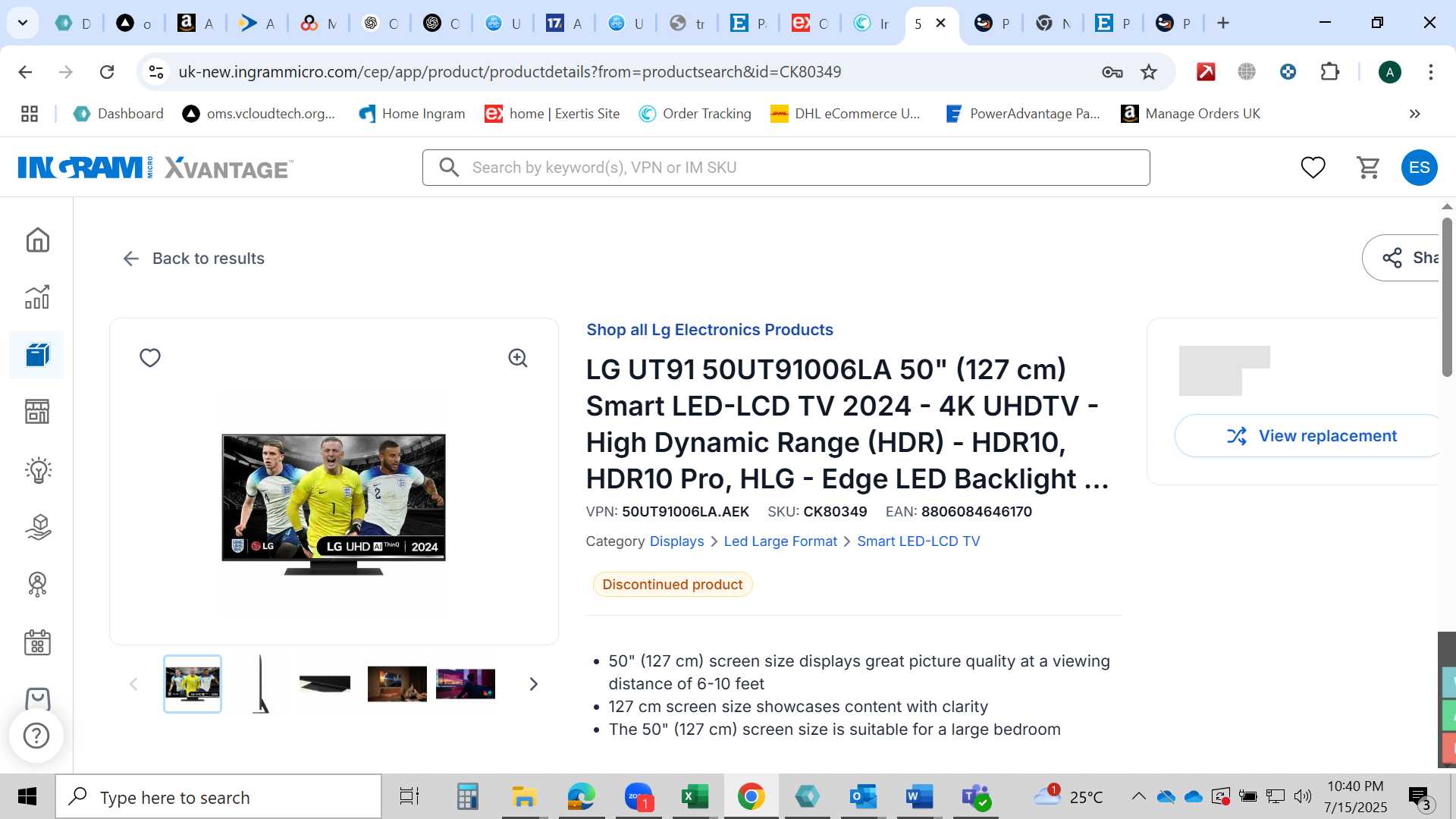Open the shopping cart icon
Viewport: 1456px width, 819px height.
click(1368, 167)
